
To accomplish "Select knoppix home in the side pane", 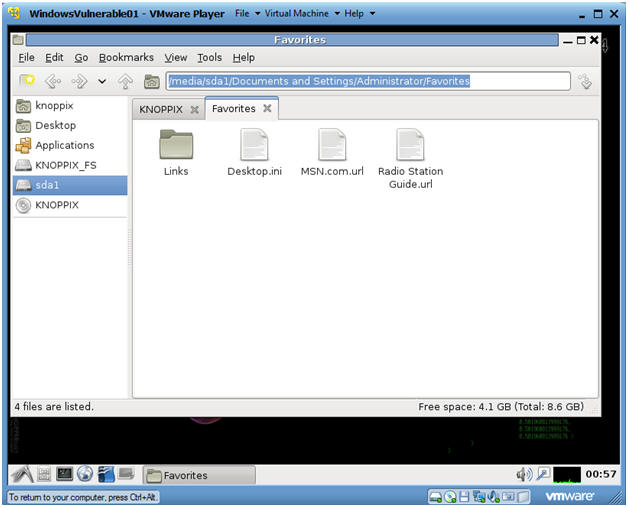I will [x=70, y=106].
